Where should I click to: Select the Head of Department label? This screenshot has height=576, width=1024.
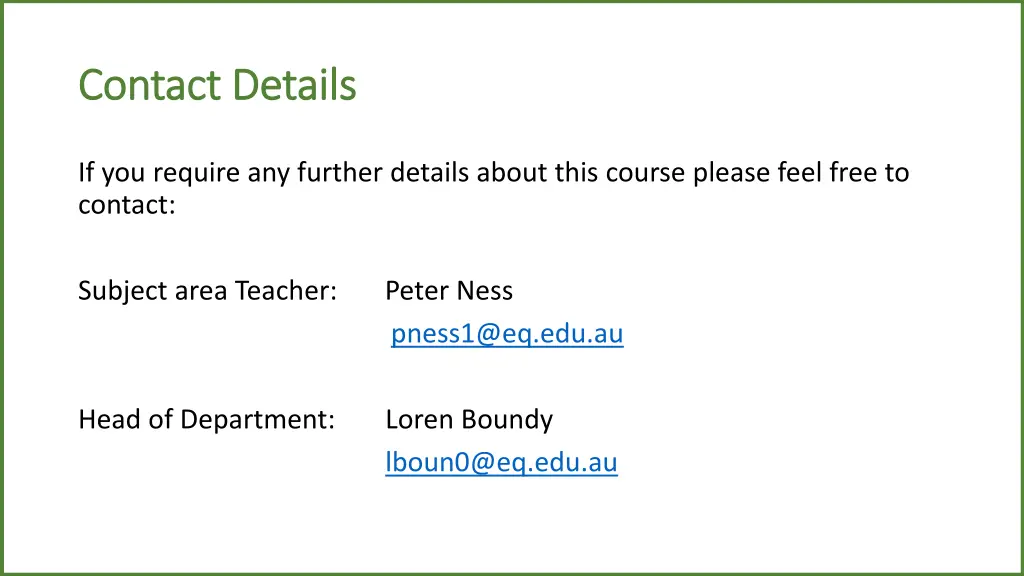[x=206, y=419]
